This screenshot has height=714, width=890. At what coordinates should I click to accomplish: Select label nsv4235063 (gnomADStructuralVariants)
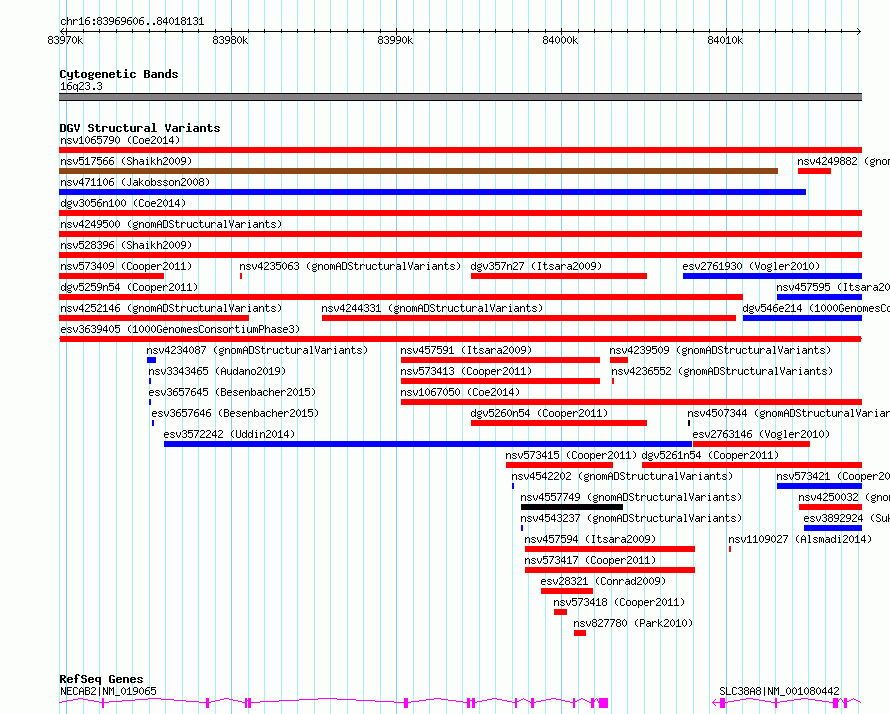click(x=350, y=266)
